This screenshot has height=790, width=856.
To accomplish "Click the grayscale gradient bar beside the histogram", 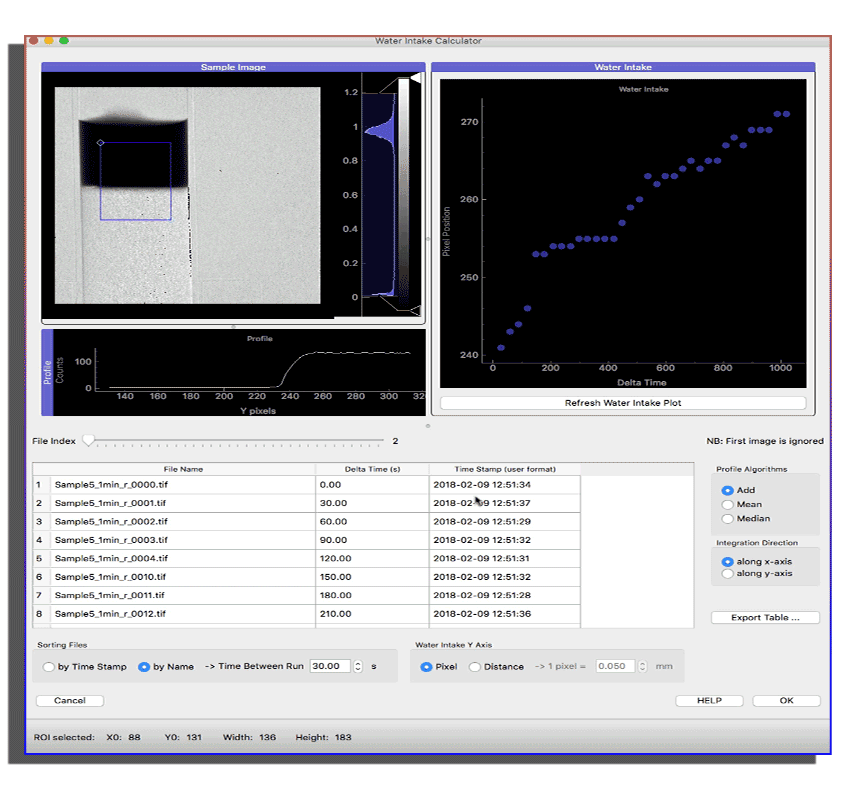I will pyautogui.click(x=403, y=190).
